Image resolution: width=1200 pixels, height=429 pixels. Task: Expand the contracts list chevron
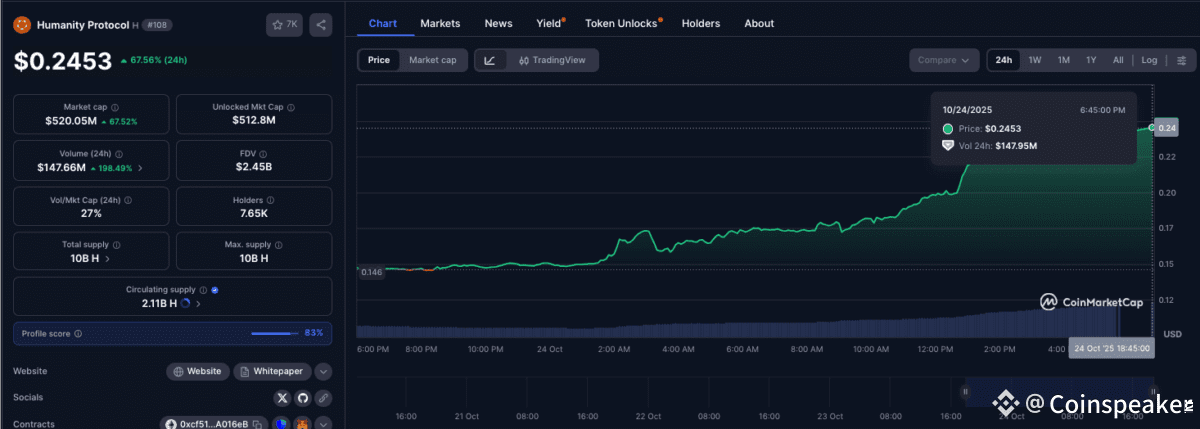(x=323, y=424)
